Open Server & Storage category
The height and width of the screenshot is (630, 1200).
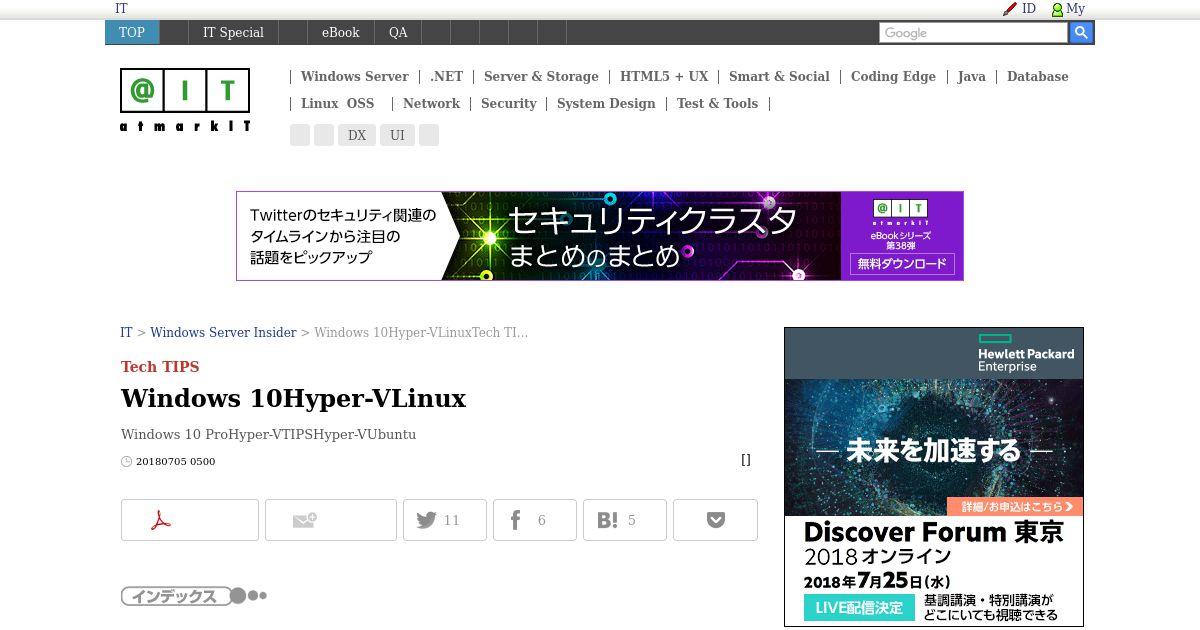pyautogui.click(x=541, y=76)
